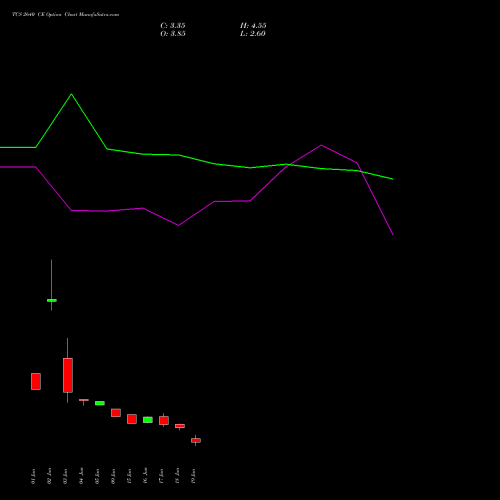500x500 pixels.
Task: Click the thin green candle with long wick
Action: pos(52,300)
